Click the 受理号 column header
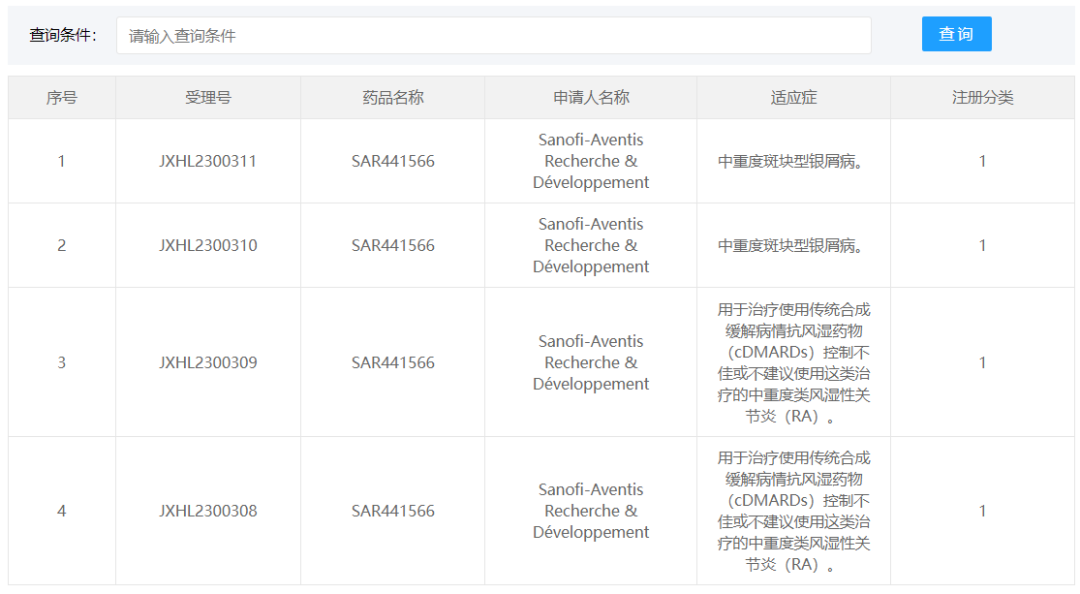This screenshot has width=1080, height=594. 208,98
